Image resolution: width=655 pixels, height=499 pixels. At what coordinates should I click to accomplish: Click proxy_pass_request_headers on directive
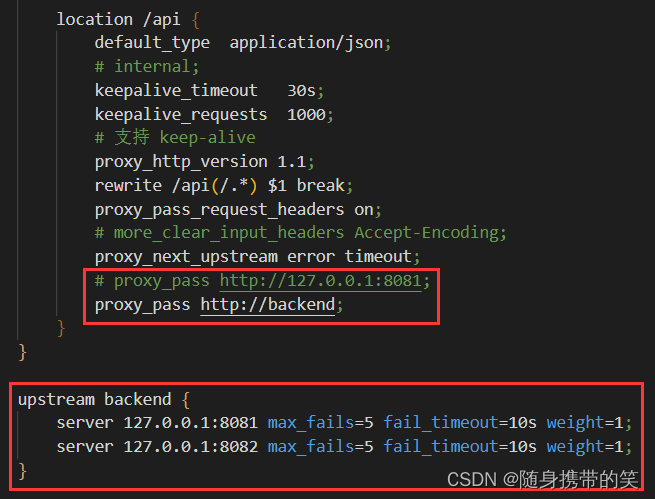(x=238, y=209)
